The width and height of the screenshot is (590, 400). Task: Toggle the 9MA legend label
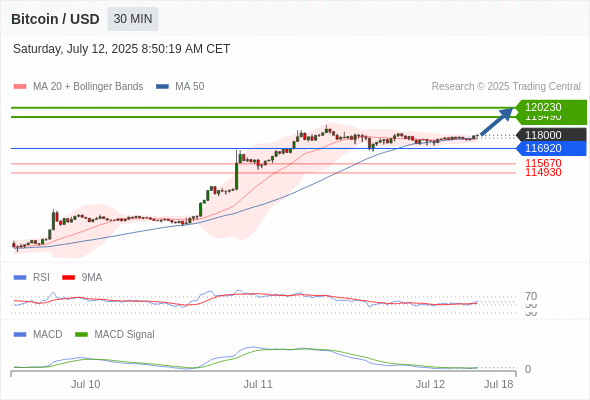[x=92, y=278]
